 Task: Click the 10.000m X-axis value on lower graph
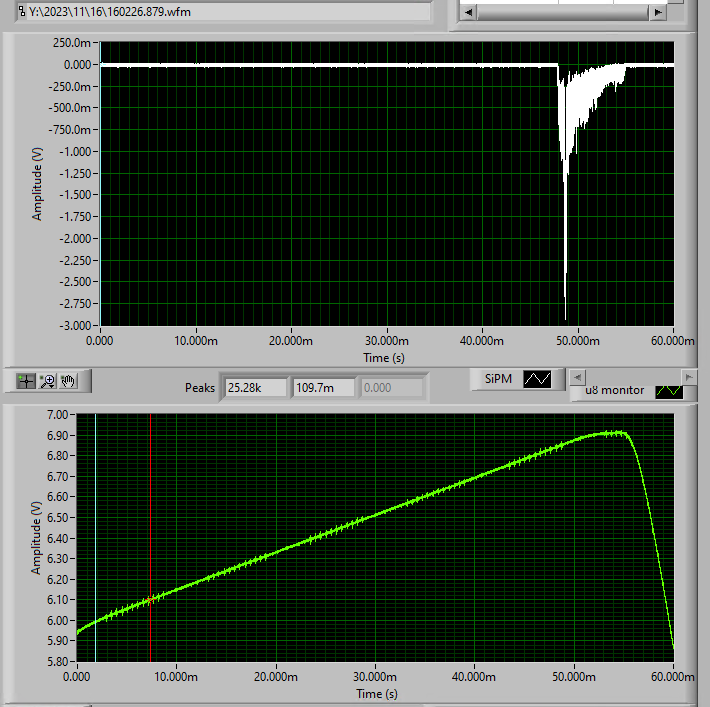[x=176, y=677]
